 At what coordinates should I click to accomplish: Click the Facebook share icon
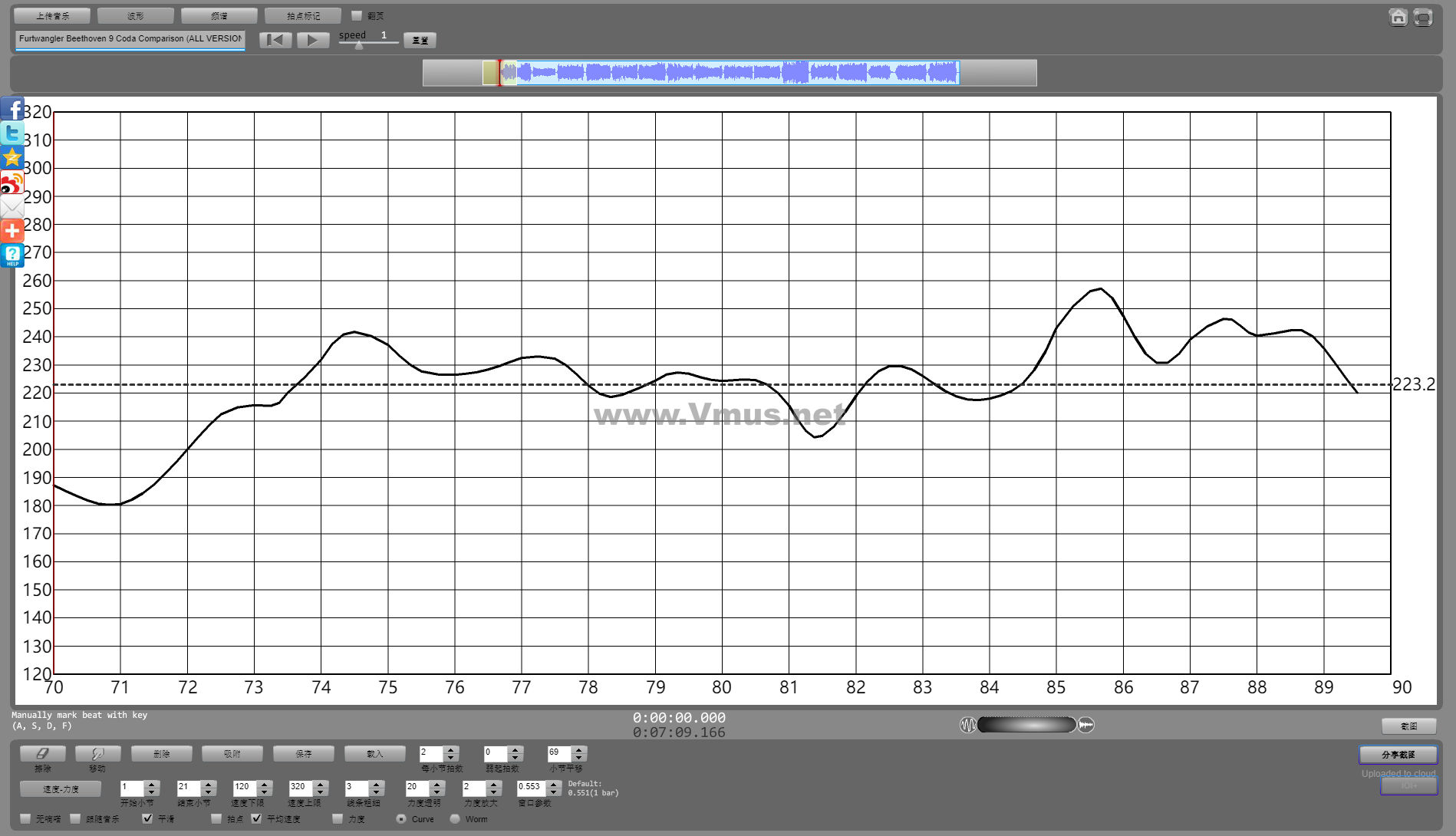[x=12, y=109]
